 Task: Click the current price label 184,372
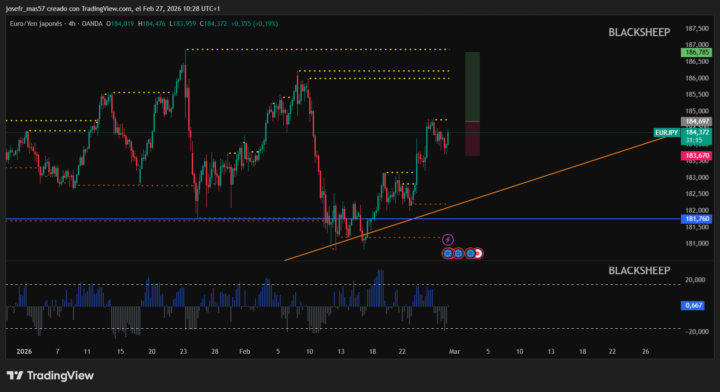[x=697, y=132]
